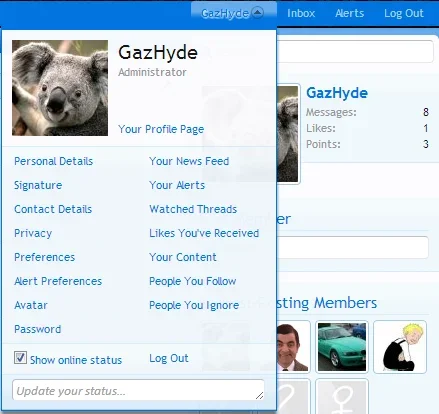This screenshot has height=414, width=439.
Task: Click Log Out in the account dropdown
Action: point(169,358)
